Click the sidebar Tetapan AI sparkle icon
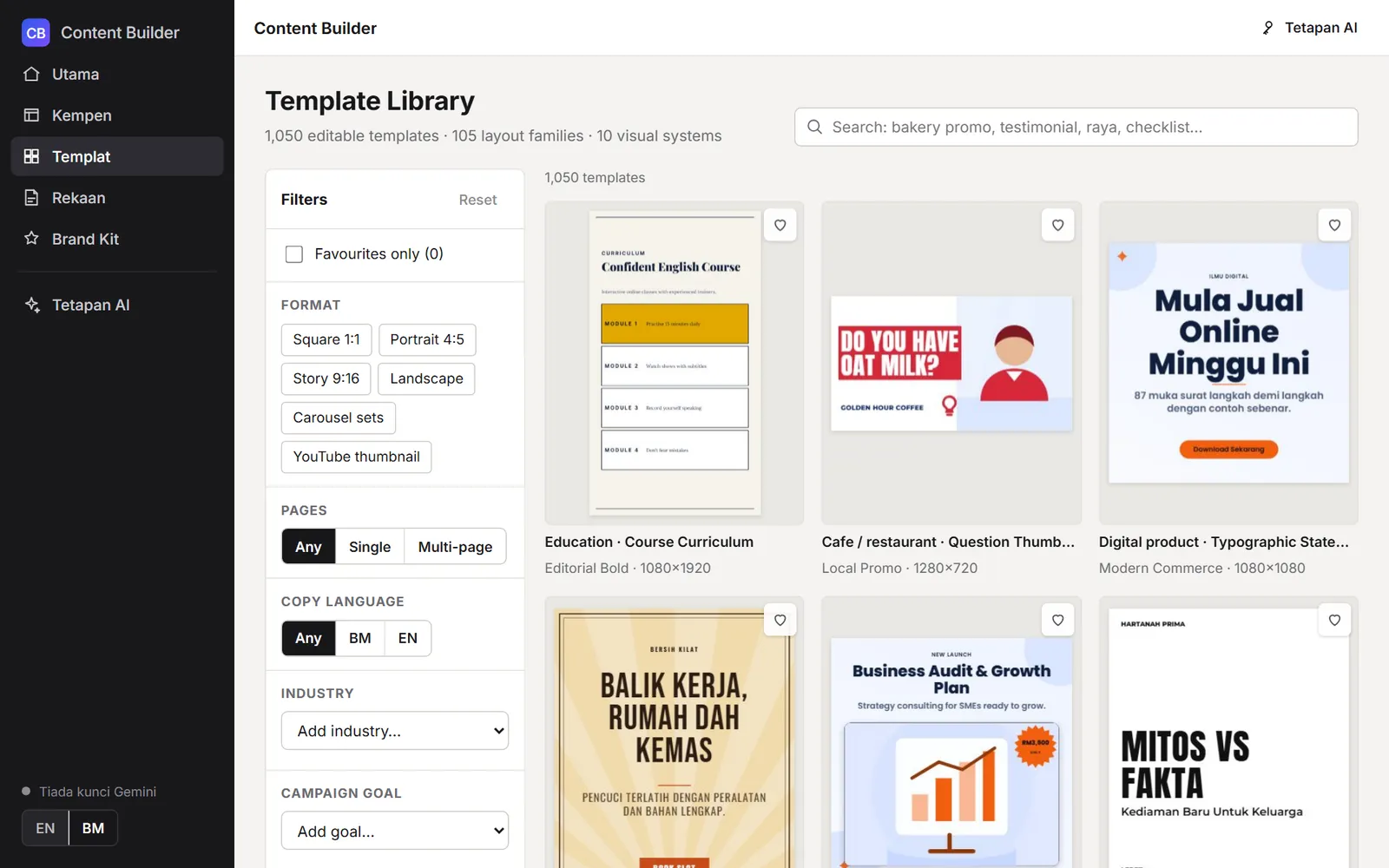This screenshot has height=868, width=1389. point(32,305)
